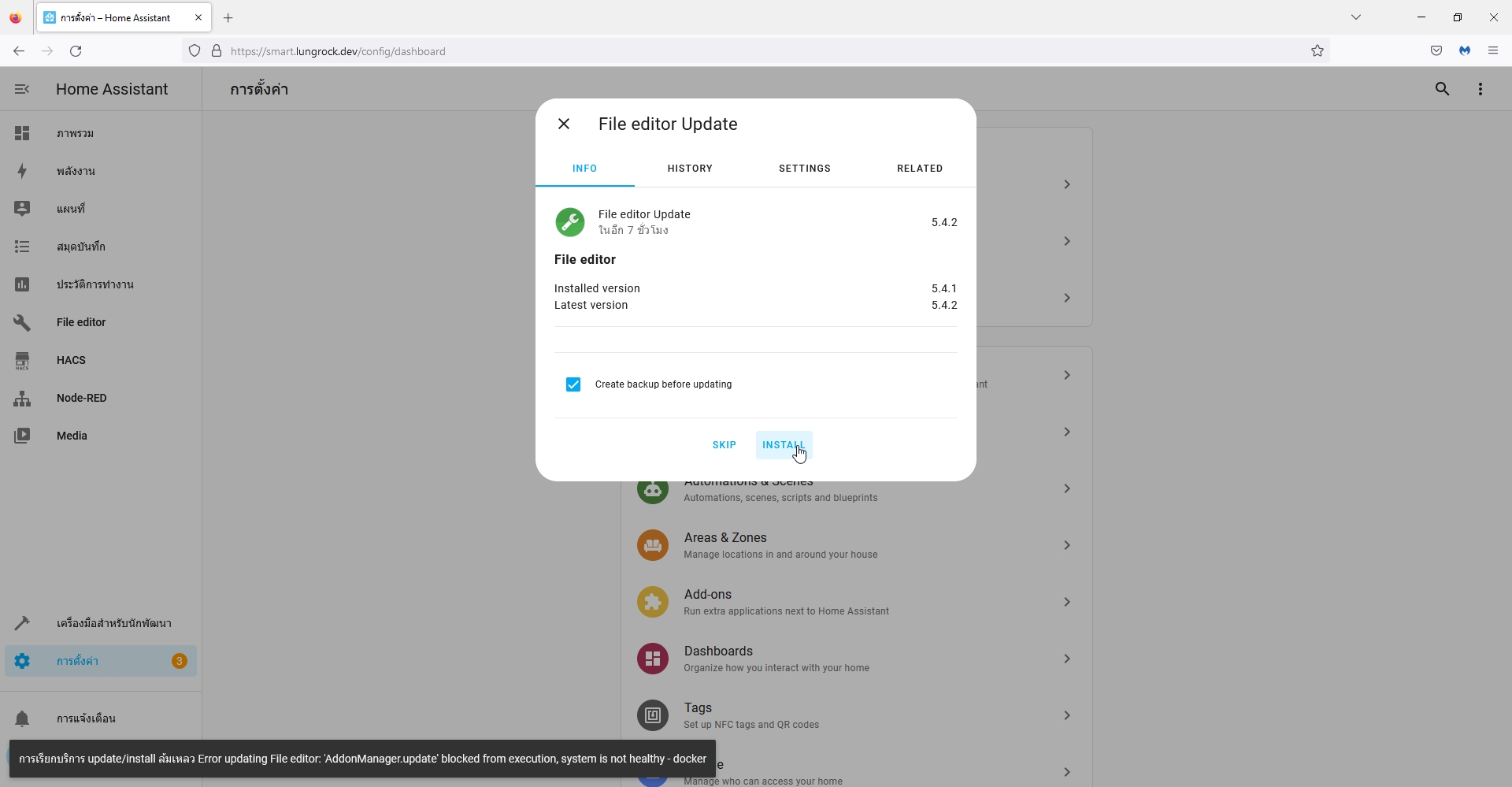
Task: Click the Install button
Action: pos(784,445)
